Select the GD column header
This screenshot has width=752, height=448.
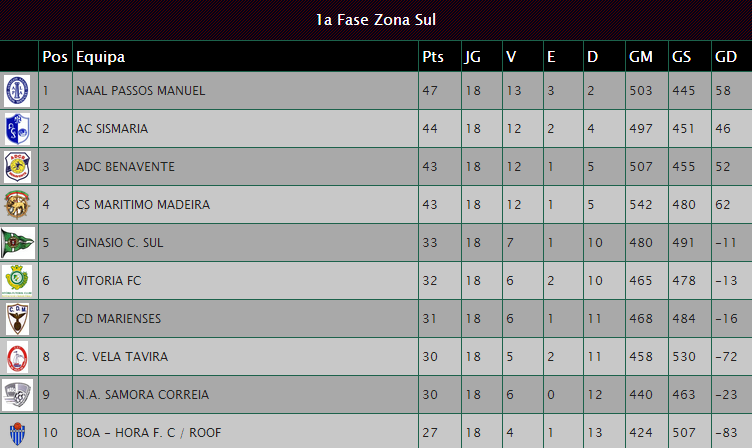click(726, 57)
